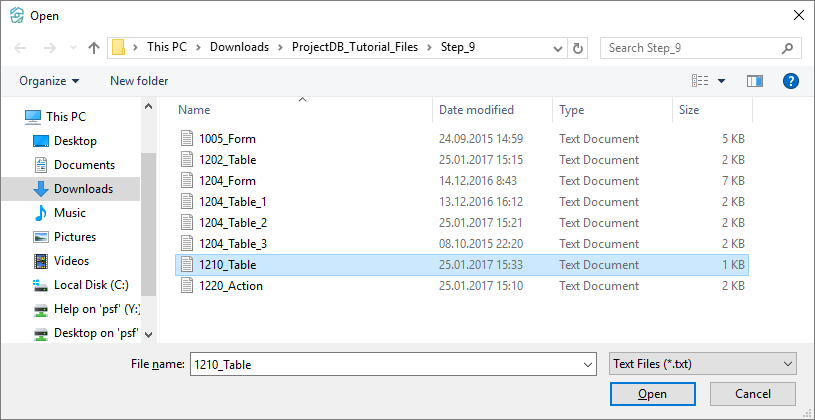Click the Refresh button in address bar
This screenshot has width=815, height=420.
[578, 48]
